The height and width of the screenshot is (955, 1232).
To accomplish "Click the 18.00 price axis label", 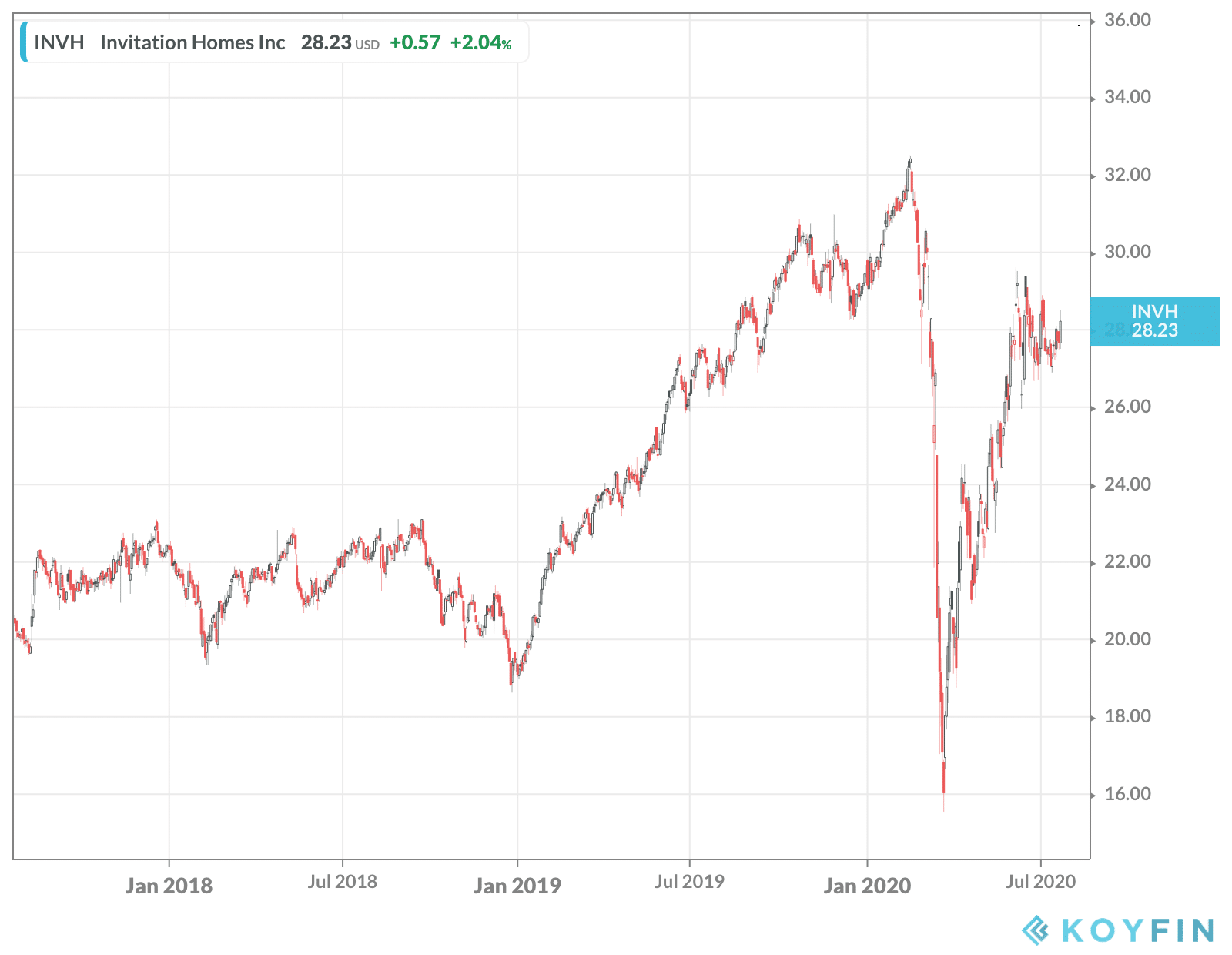I will tap(1127, 717).
